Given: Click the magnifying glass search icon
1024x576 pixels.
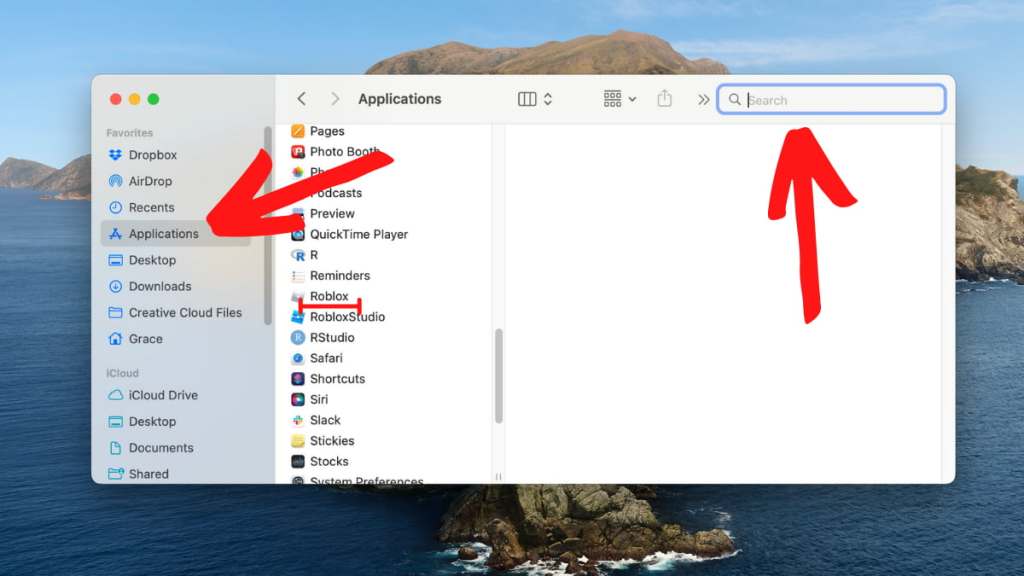Looking at the screenshot, I should click(x=735, y=99).
